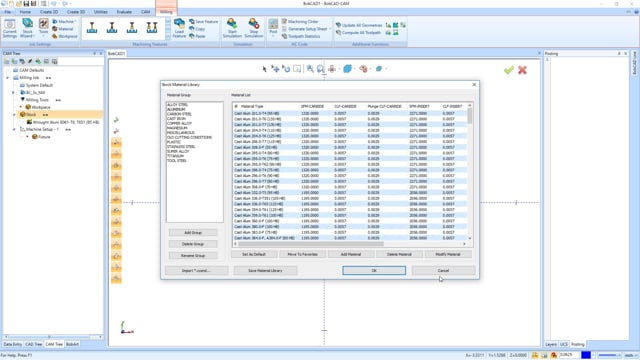640x360 pixels.
Task: Click the pencil icon in CAM Tree toolbar
Action: tap(30, 61)
